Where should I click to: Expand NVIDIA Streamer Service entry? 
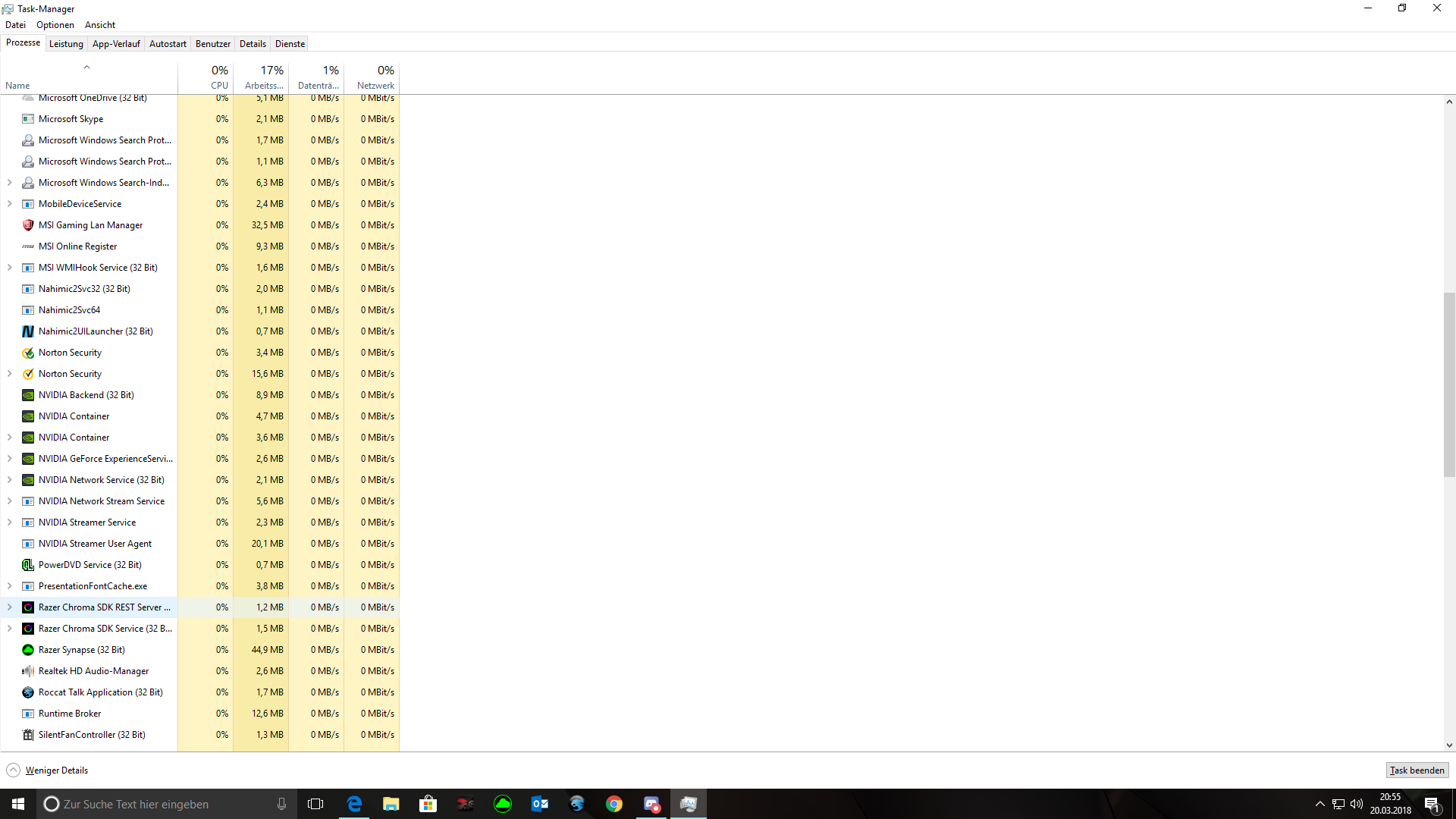point(10,522)
